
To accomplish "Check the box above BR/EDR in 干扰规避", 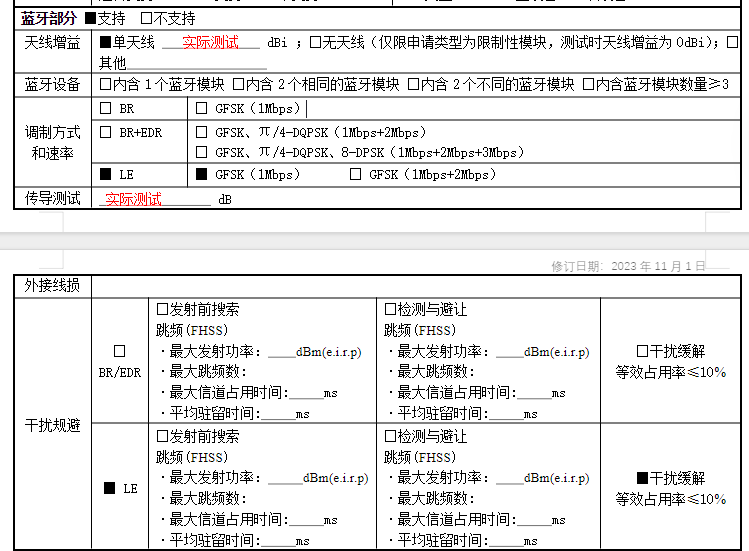I will click(119, 351).
